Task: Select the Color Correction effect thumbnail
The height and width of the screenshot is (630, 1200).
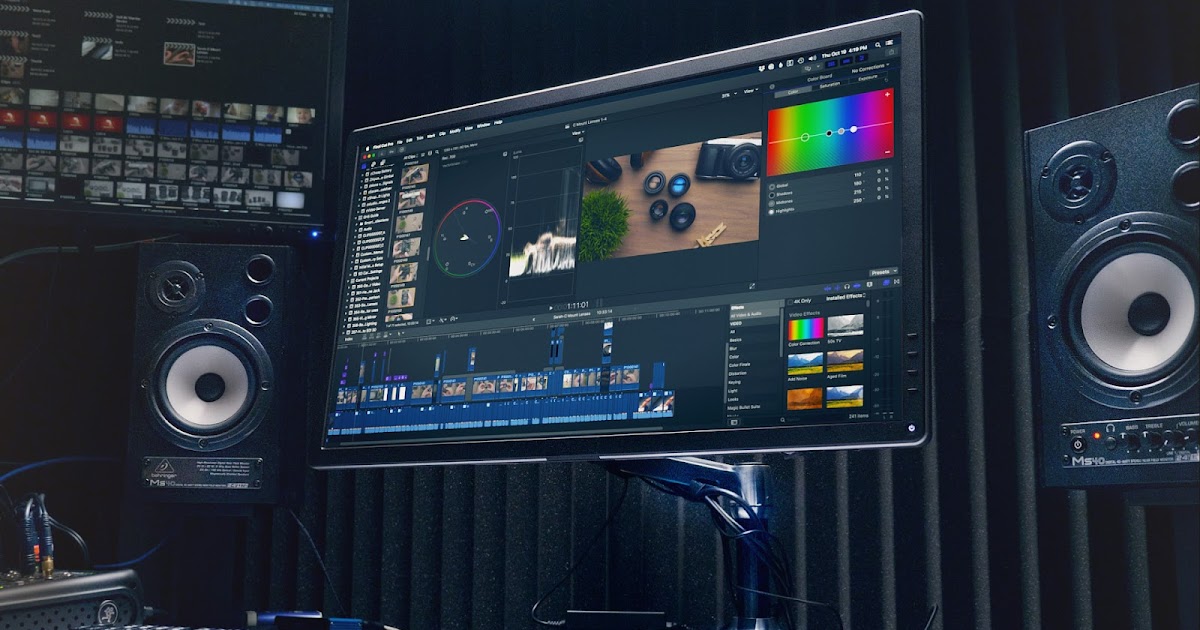Action: click(805, 328)
